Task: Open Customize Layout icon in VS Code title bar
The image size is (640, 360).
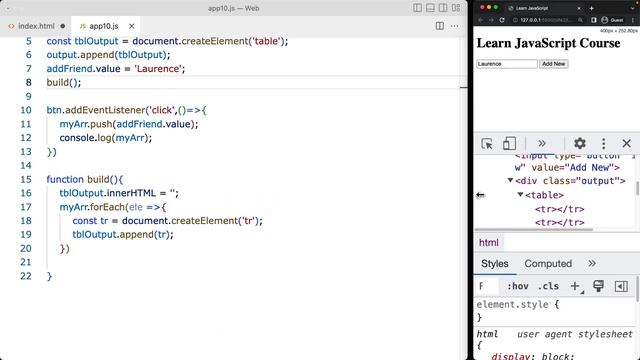Action: 456,8
